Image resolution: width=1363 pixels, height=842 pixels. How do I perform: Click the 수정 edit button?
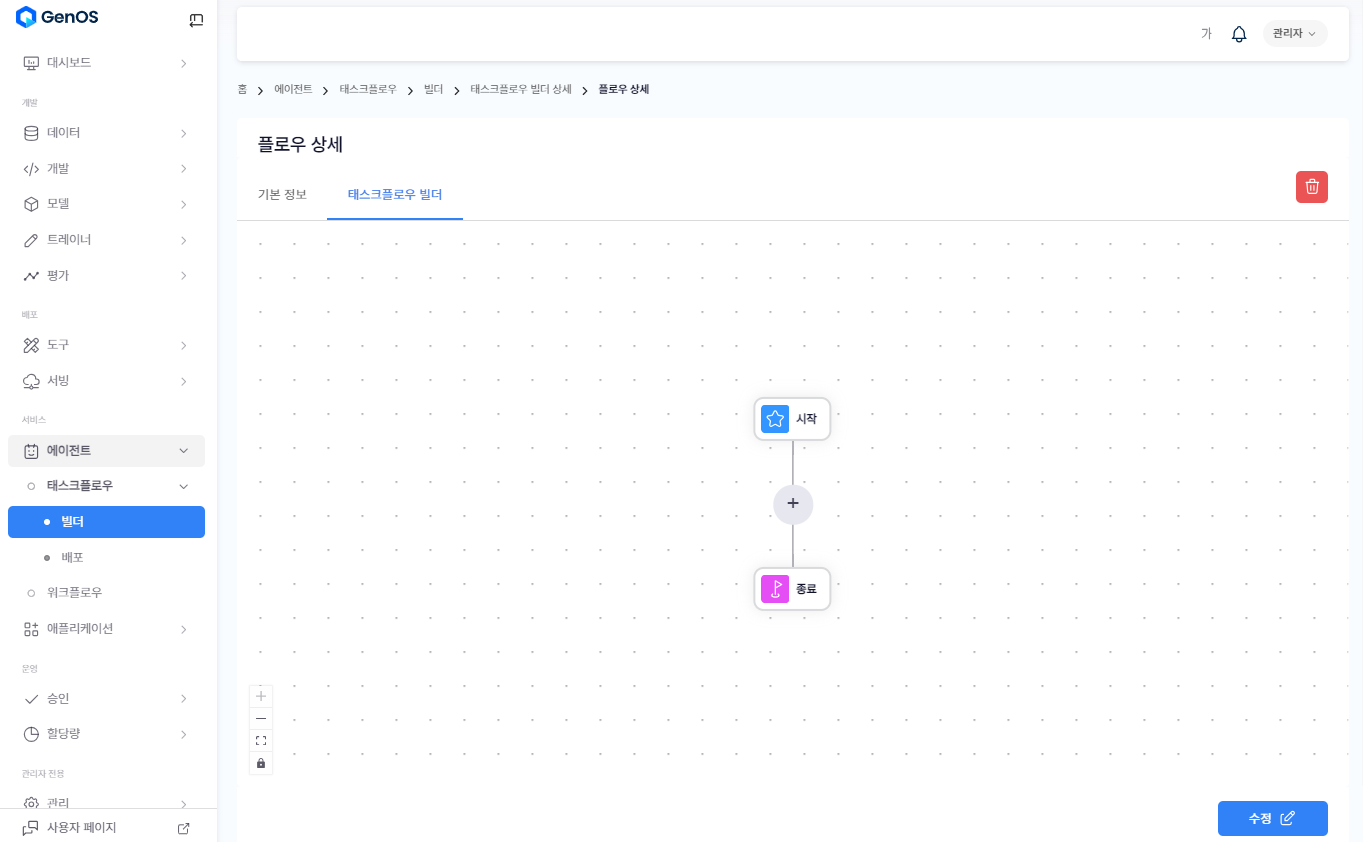click(1272, 818)
